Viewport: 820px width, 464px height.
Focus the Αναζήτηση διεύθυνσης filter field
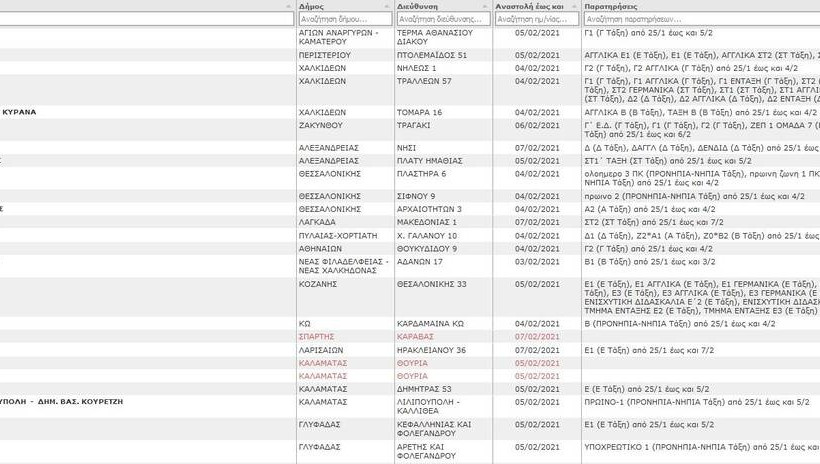[x=443, y=19]
